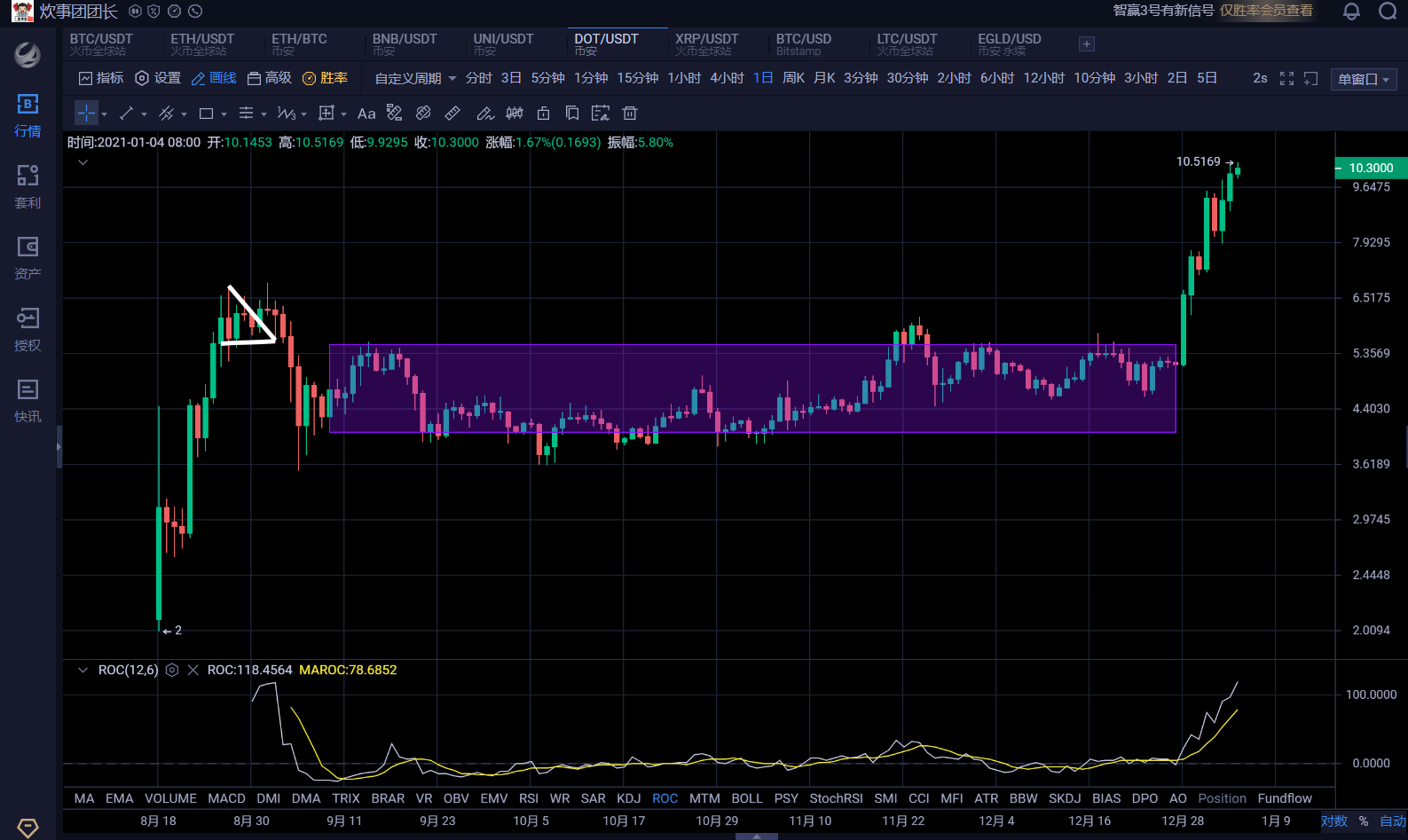Switch timeframe to 4小时
1408x840 pixels.
[x=727, y=78]
